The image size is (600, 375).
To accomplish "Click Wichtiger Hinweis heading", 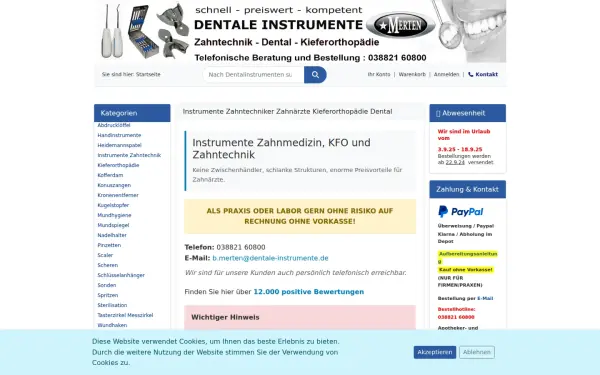I will [225, 317].
